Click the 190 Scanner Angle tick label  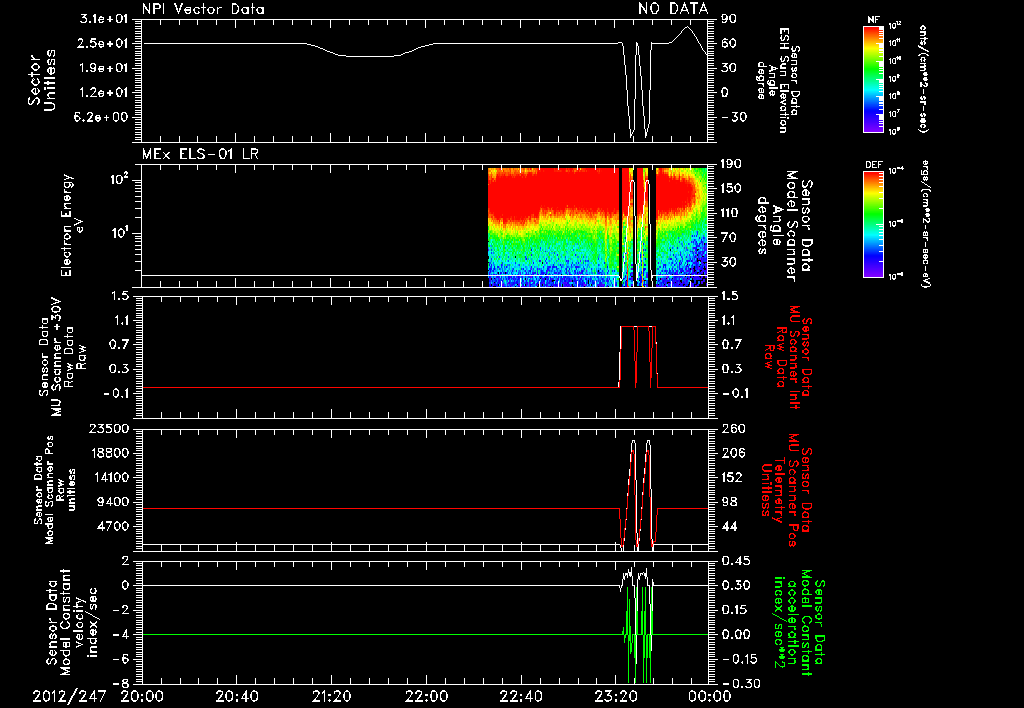coord(731,164)
